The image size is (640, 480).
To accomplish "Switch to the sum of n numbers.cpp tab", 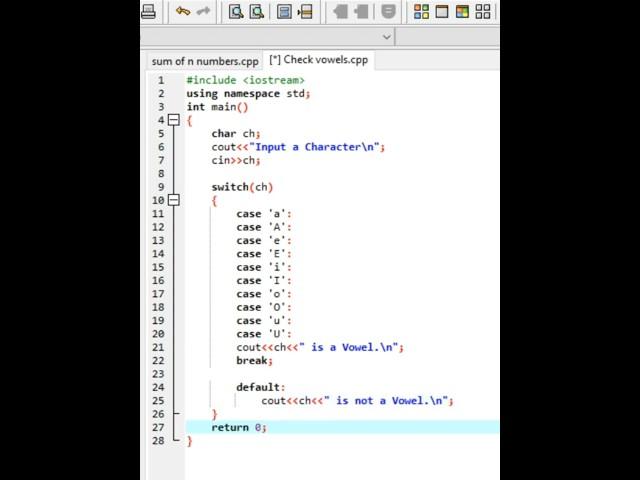I will point(205,61).
